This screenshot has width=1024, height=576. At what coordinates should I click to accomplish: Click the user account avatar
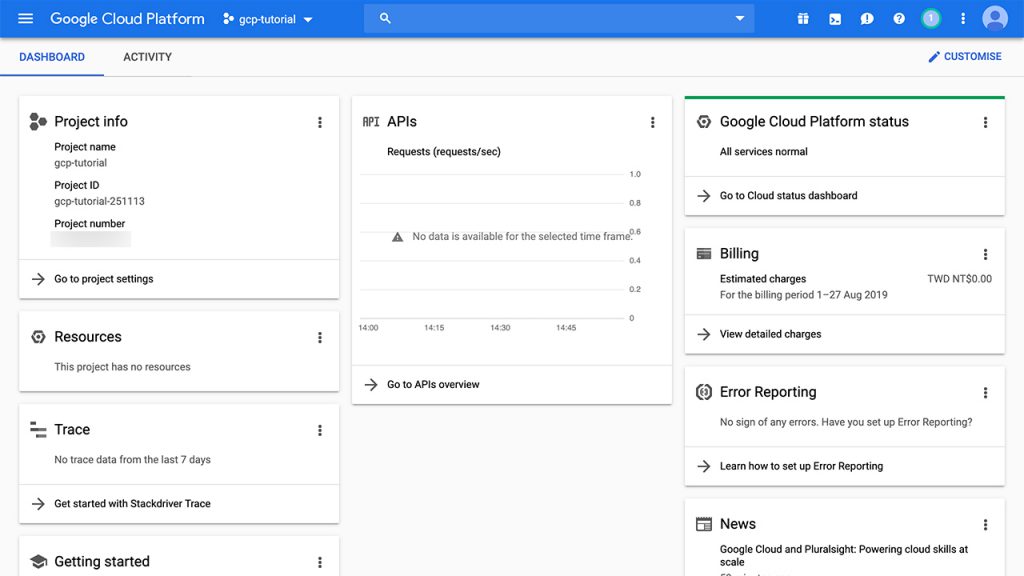coord(995,18)
